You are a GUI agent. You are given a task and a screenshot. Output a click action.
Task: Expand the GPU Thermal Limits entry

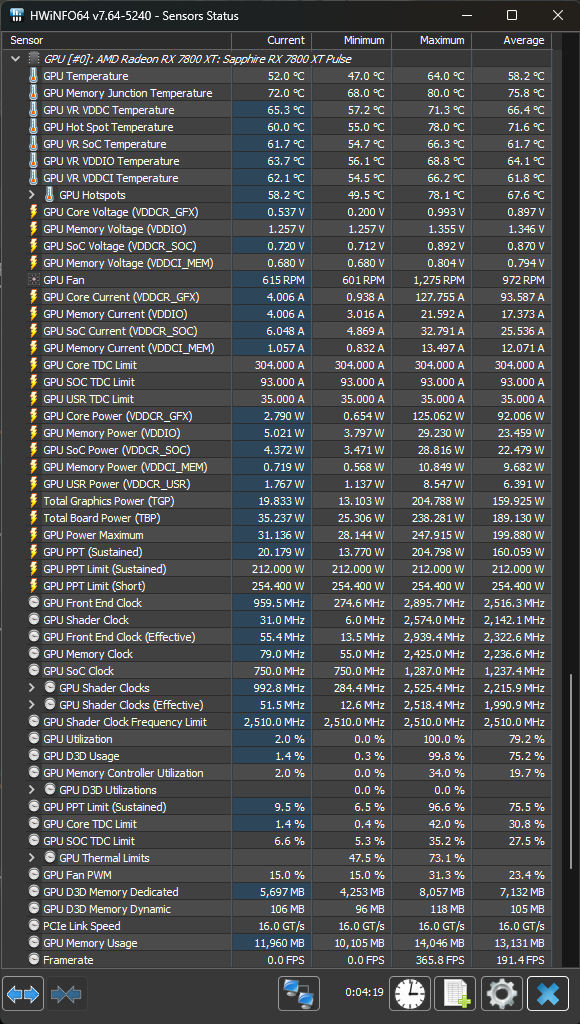32,857
